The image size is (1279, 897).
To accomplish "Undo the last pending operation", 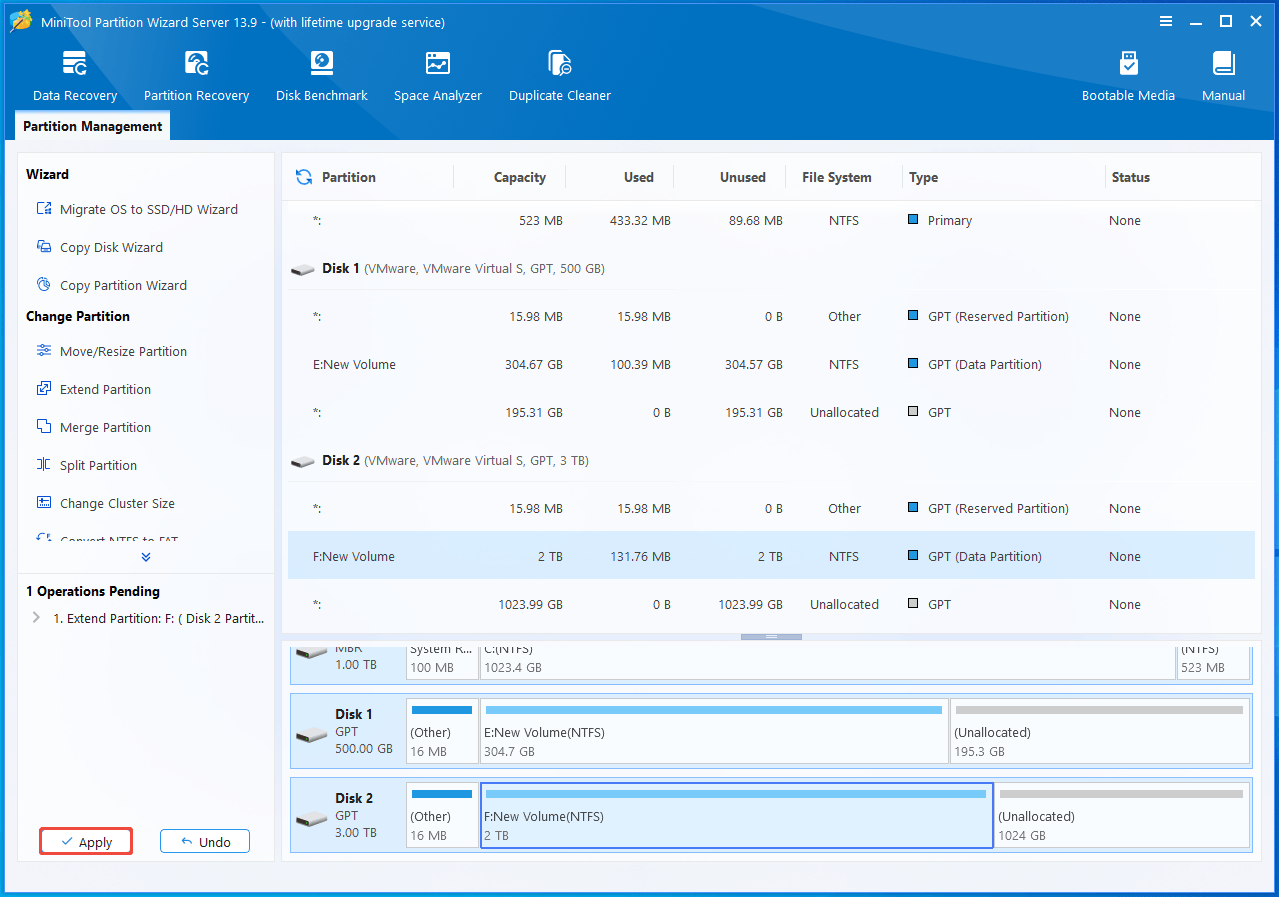I will [205, 842].
